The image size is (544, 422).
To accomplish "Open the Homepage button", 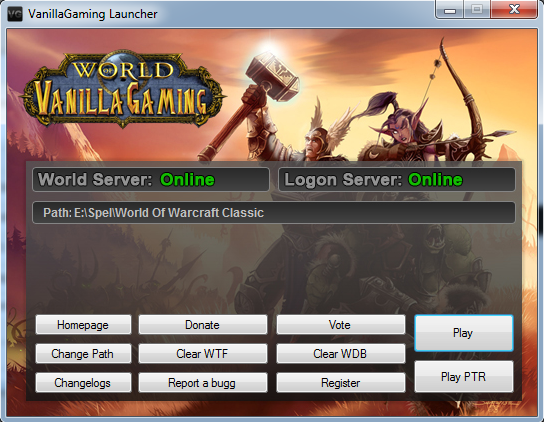I will pyautogui.click(x=83, y=325).
